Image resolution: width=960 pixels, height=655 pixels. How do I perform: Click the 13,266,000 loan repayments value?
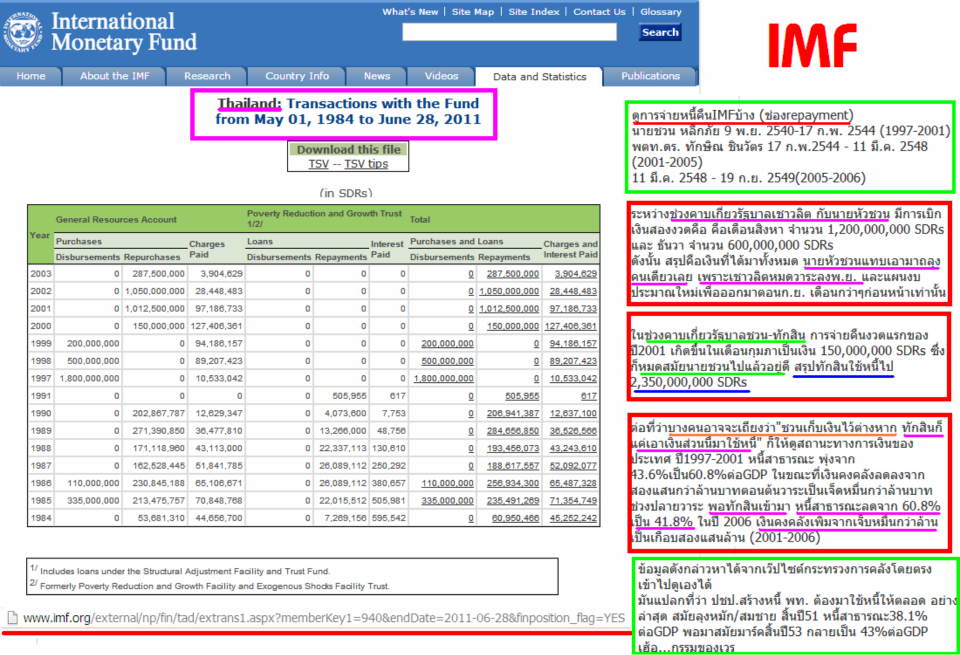point(343,432)
